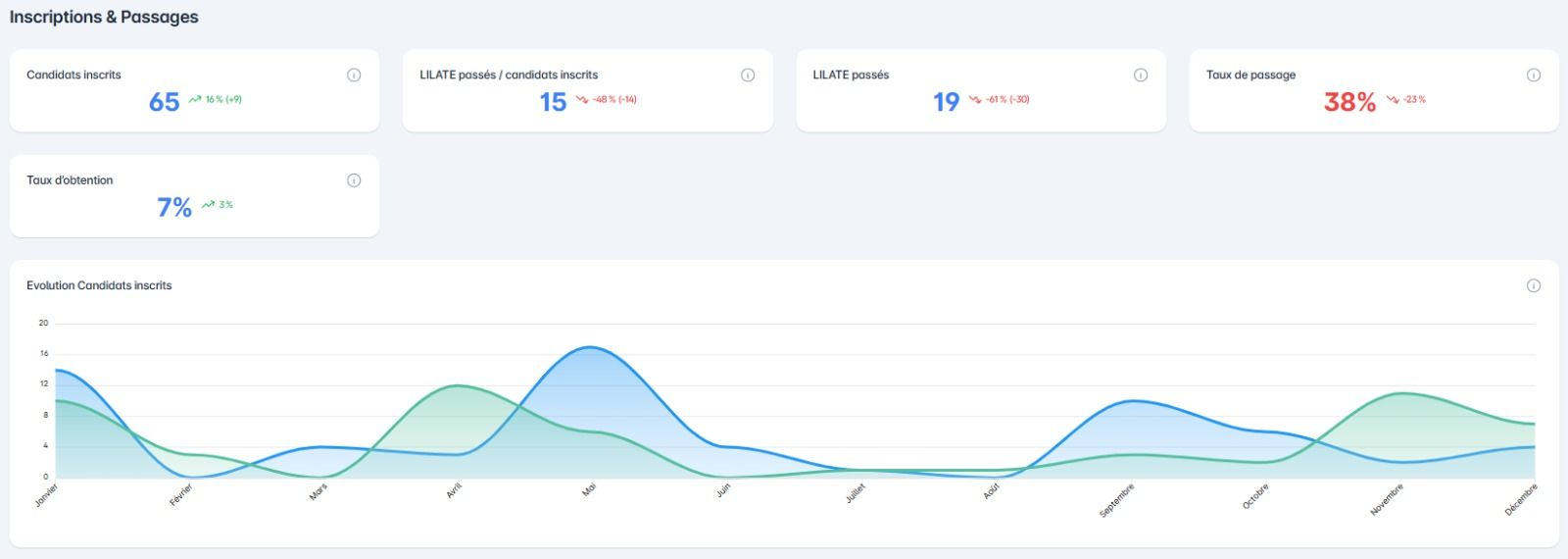This screenshot has width=1568, height=559.
Task: Click the Juin axis label
Action: tap(723, 490)
